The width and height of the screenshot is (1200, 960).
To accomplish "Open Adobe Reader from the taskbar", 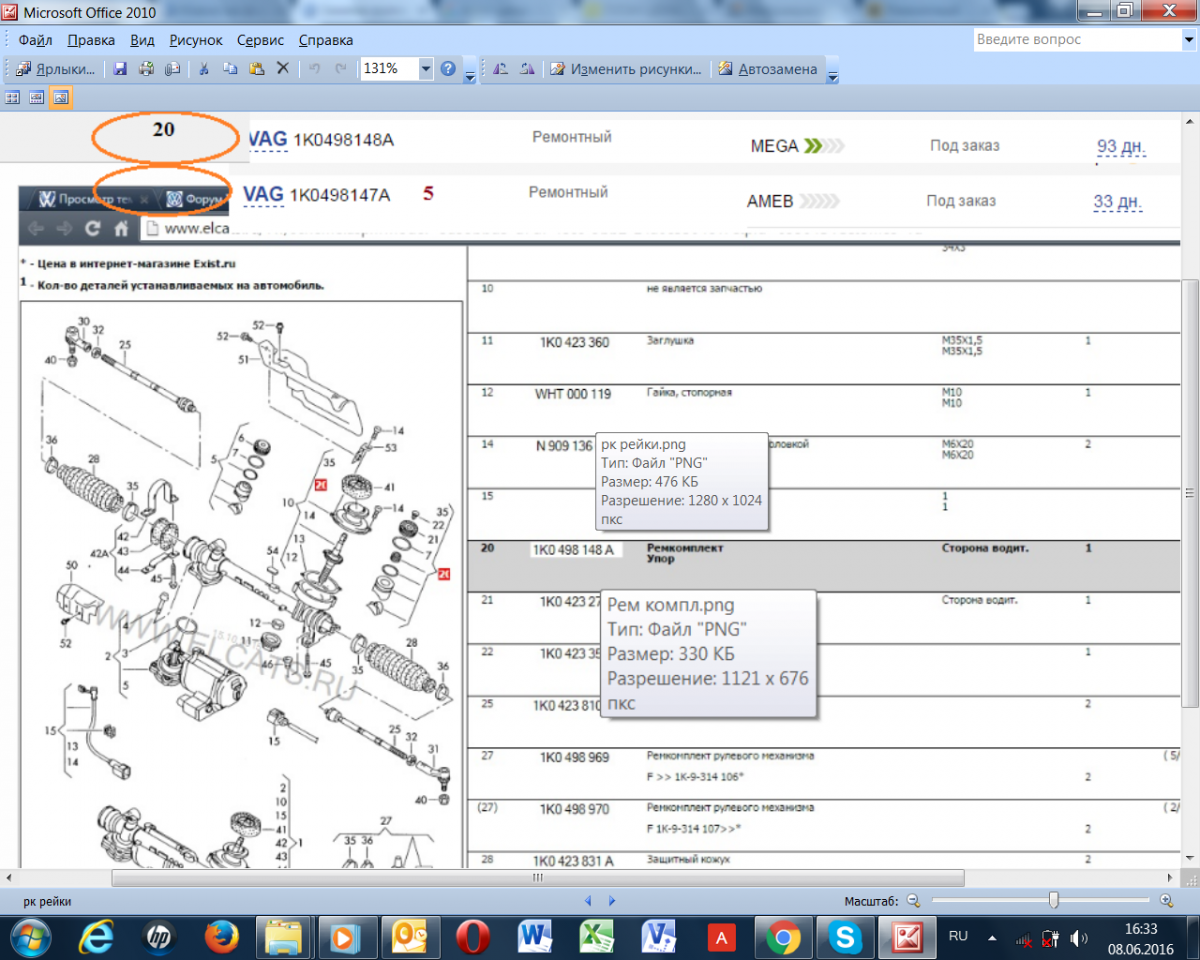I will 721,938.
